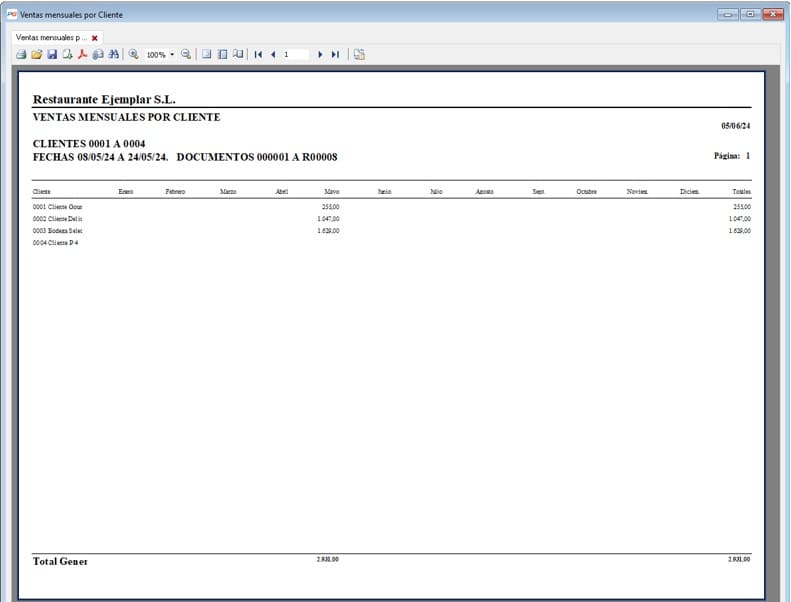Click the Página: 1 label
The image size is (791, 602).
(x=732, y=156)
